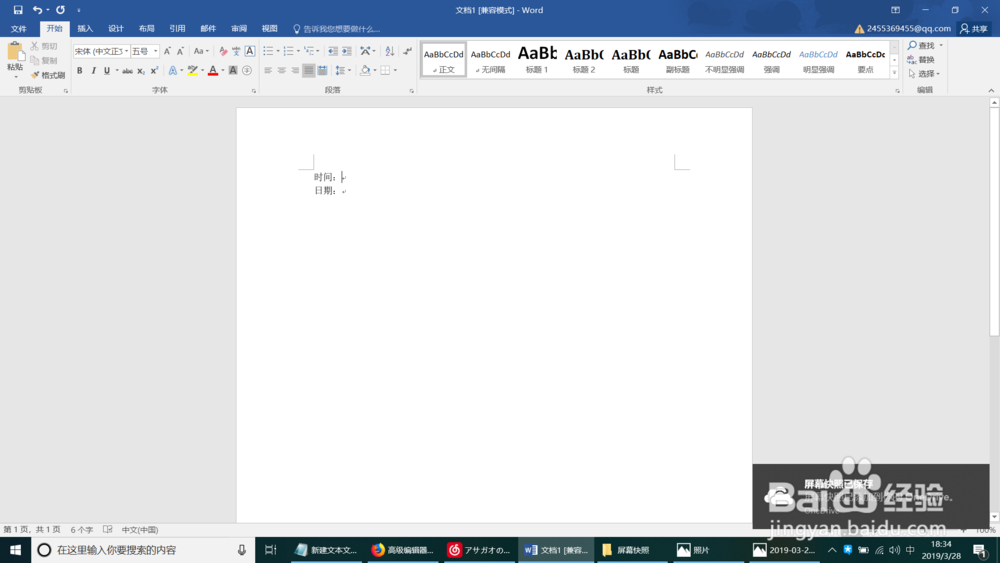Expand the styles gallery more button
Screen dimensions: 1000x563
pyautogui.click(x=894, y=73)
